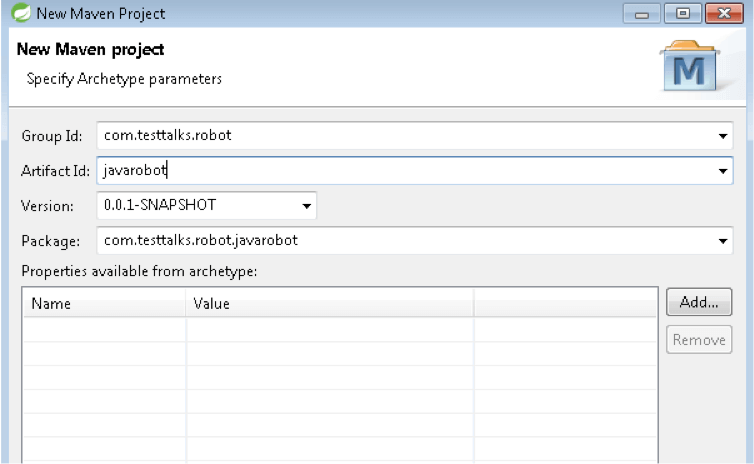Click the blank third column header
The image size is (754, 464).
pos(564,303)
